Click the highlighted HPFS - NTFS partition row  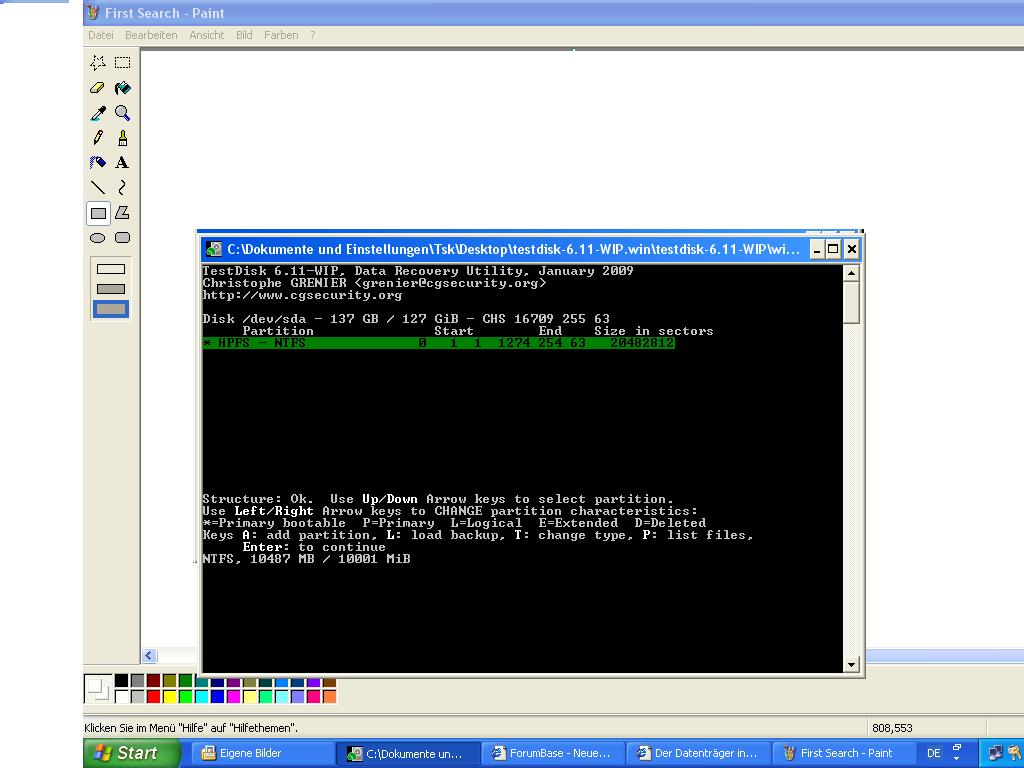coord(438,343)
